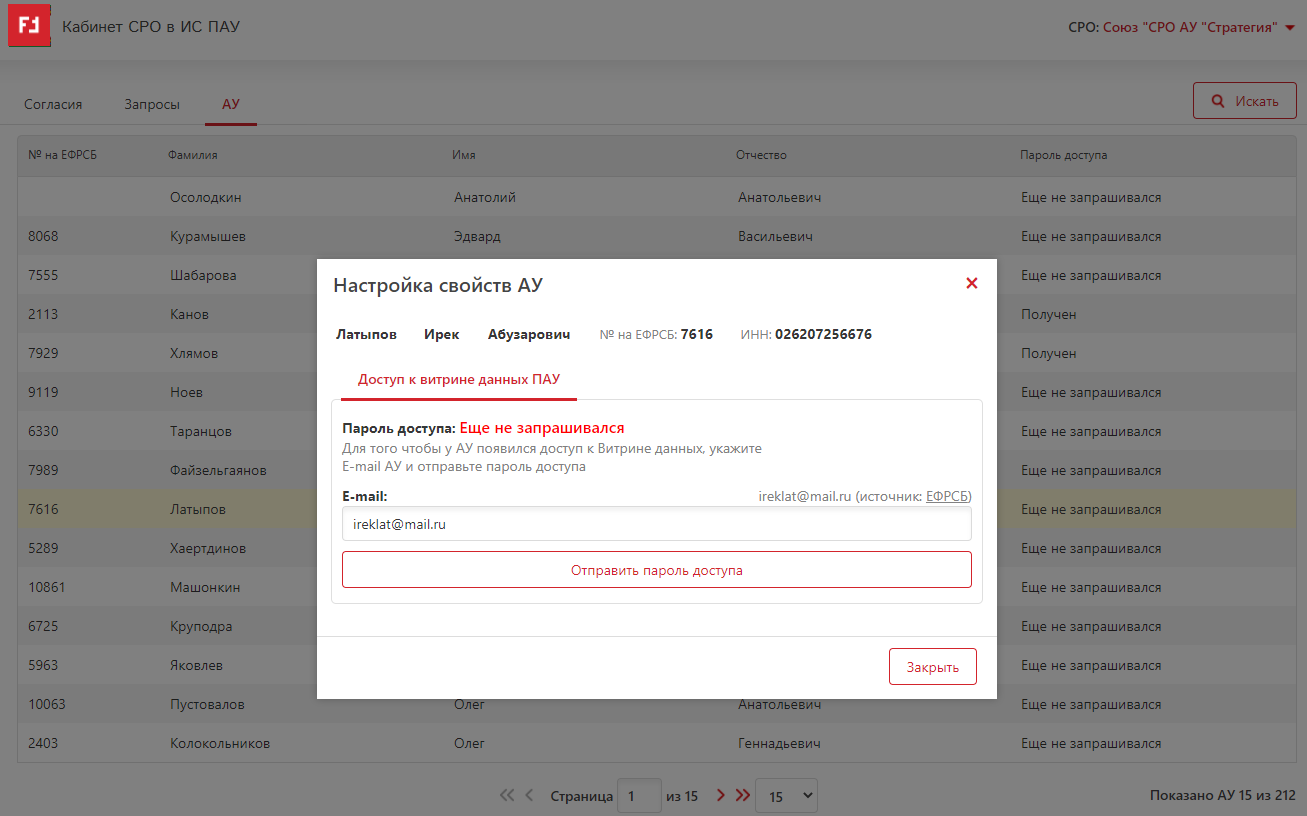Switch to the Согласия tab
This screenshot has width=1307, height=816.
[53, 104]
